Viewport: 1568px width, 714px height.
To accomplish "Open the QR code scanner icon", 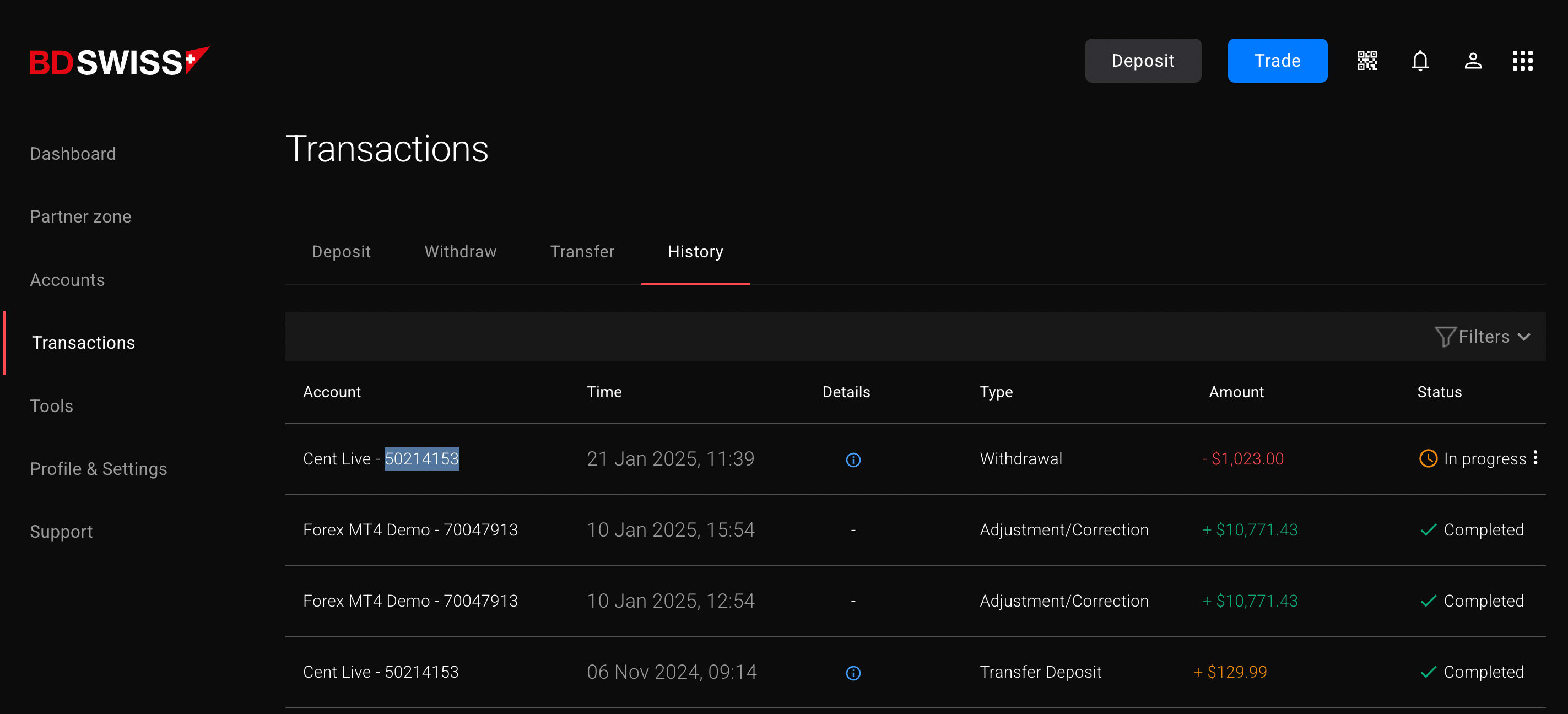I will point(1366,61).
